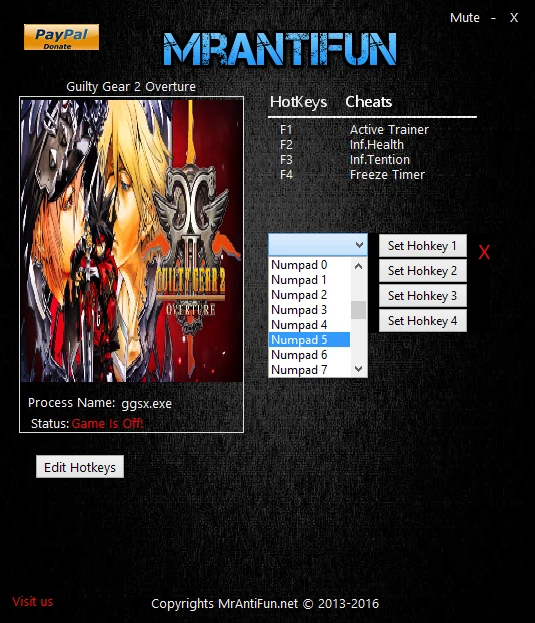Click Set Hohkey 1 button
Image resolution: width=535 pixels, height=623 pixels.
click(x=423, y=246)
